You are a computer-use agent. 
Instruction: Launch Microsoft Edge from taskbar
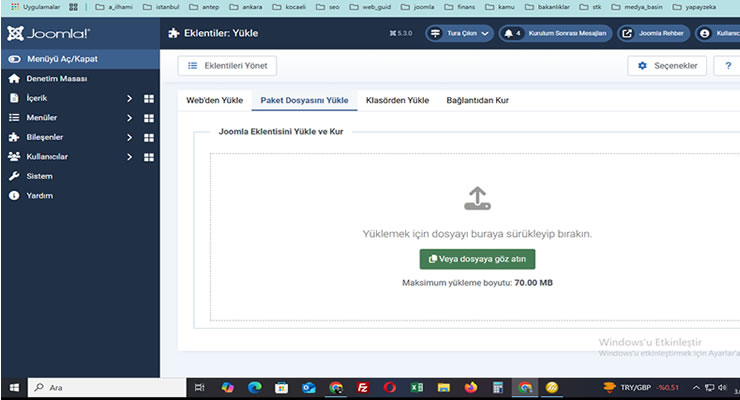[255, 388]
